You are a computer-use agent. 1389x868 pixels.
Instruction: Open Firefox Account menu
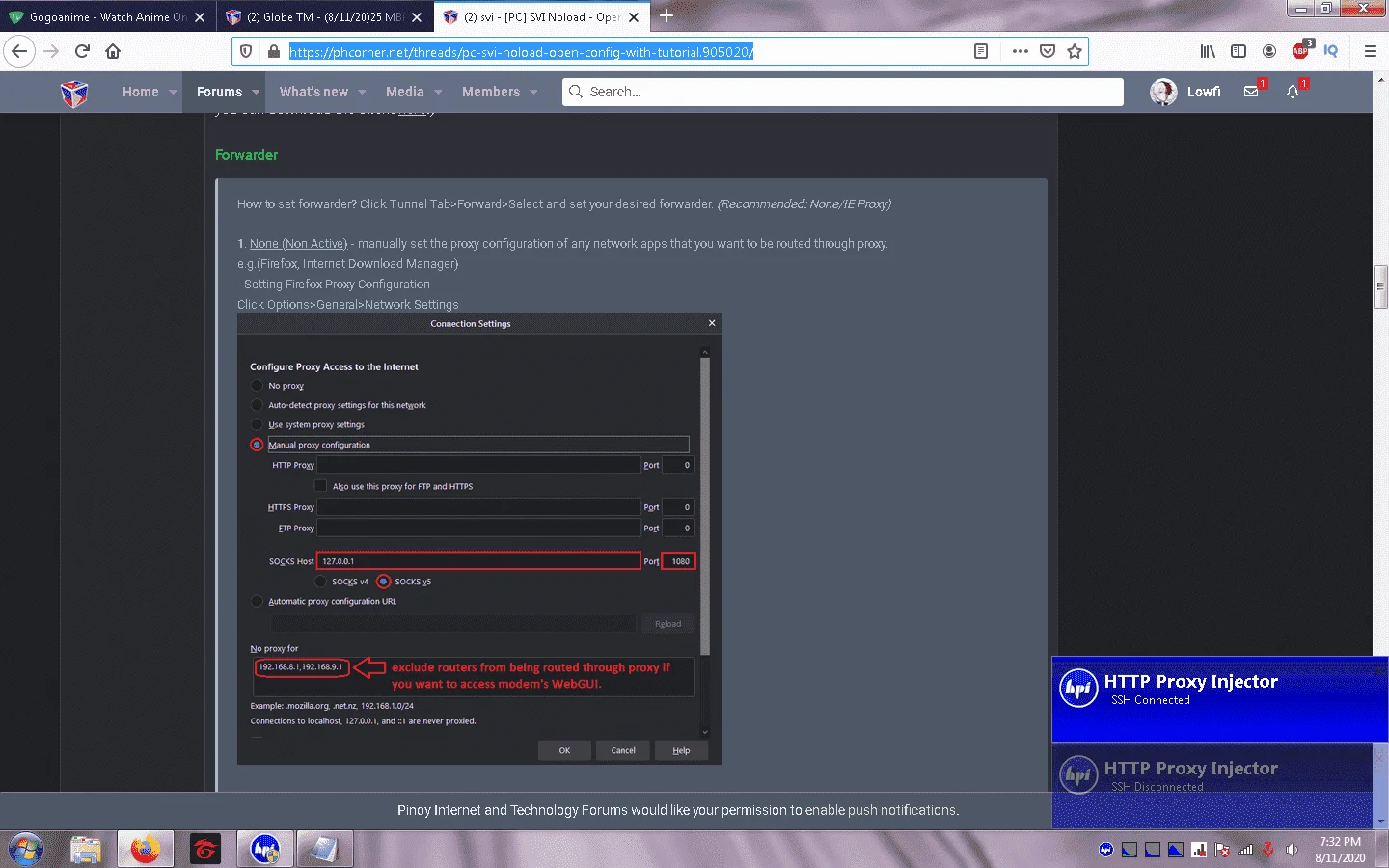point(1269,51)
